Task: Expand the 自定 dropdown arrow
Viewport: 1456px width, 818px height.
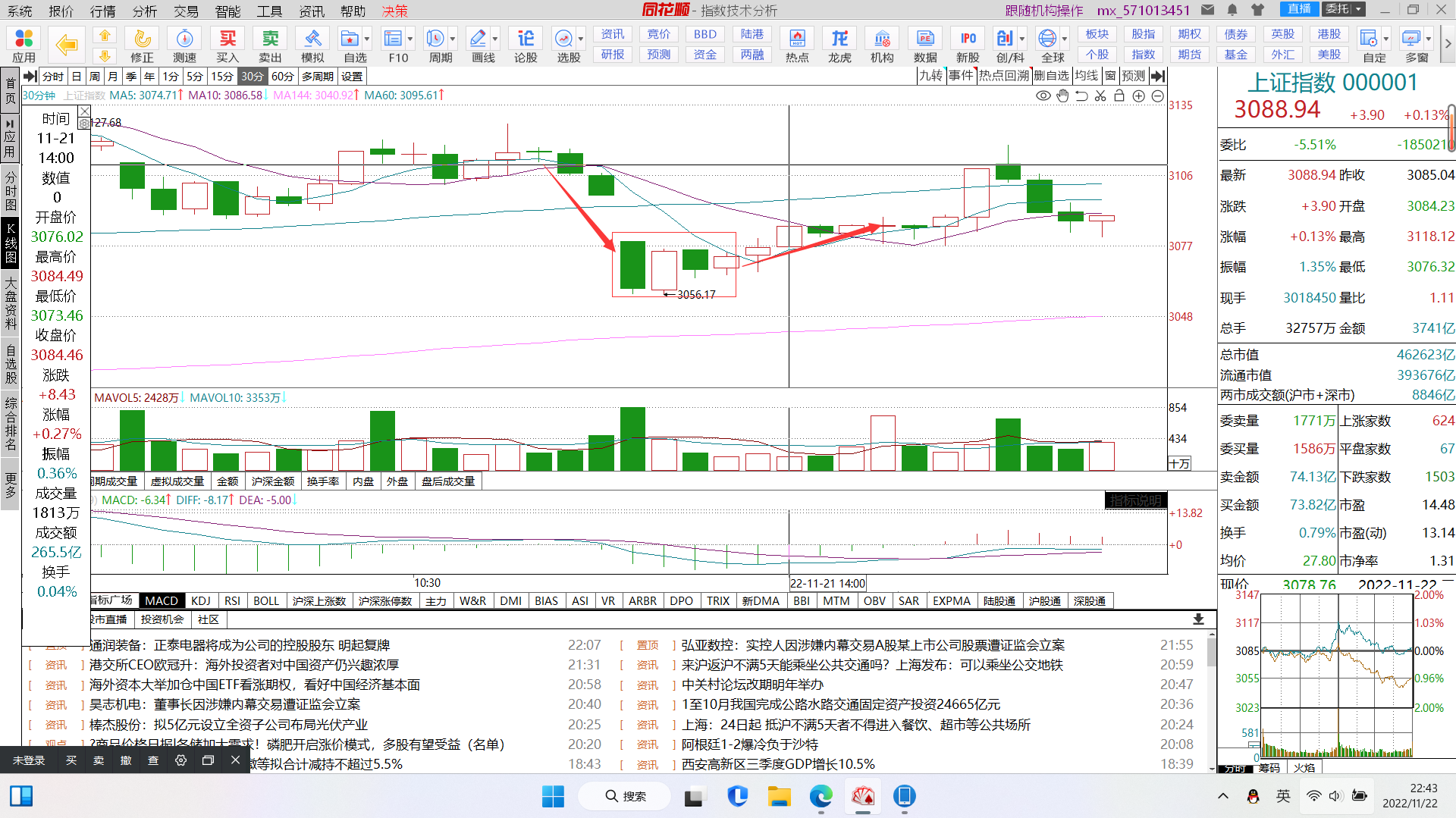Action: click(x=1386, y=39)
